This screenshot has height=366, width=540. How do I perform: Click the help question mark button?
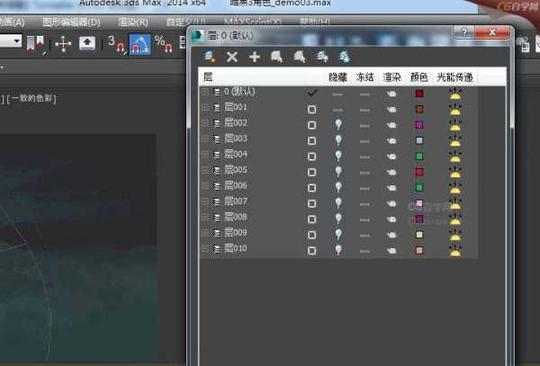464,32
